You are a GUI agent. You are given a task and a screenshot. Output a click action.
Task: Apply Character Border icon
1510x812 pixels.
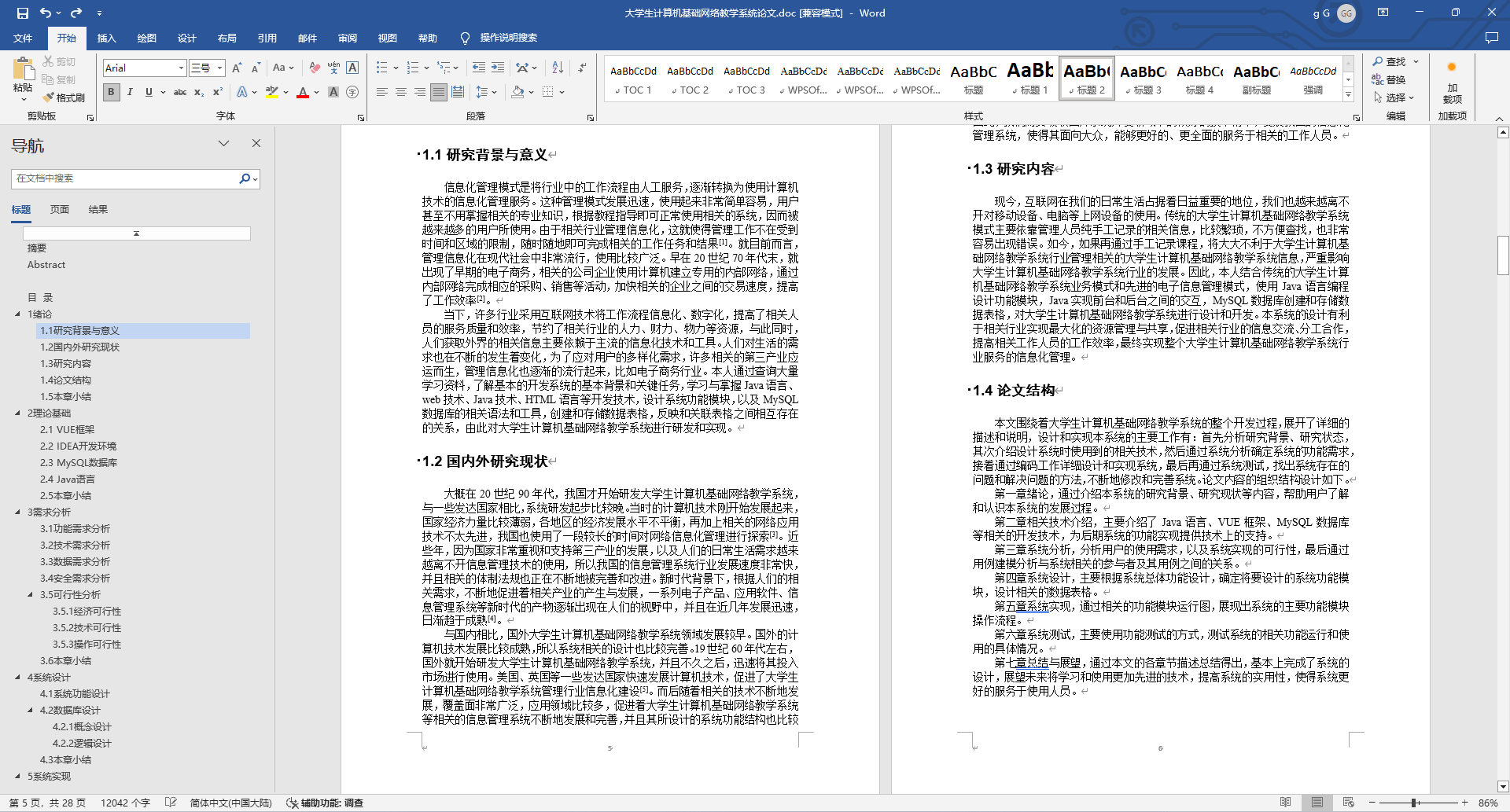[x=352, y=68]
